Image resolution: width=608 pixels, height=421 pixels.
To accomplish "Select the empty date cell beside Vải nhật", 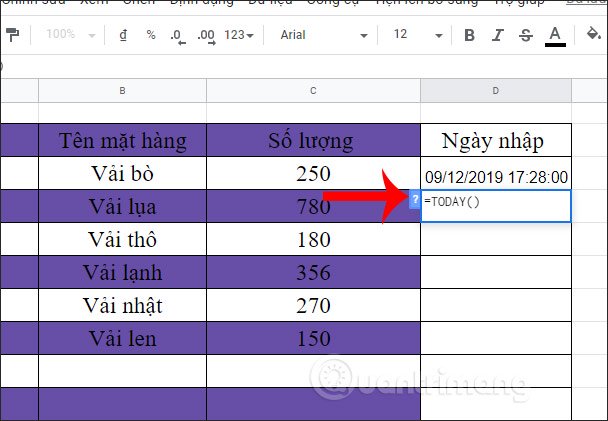I will [x=496, y=305].
